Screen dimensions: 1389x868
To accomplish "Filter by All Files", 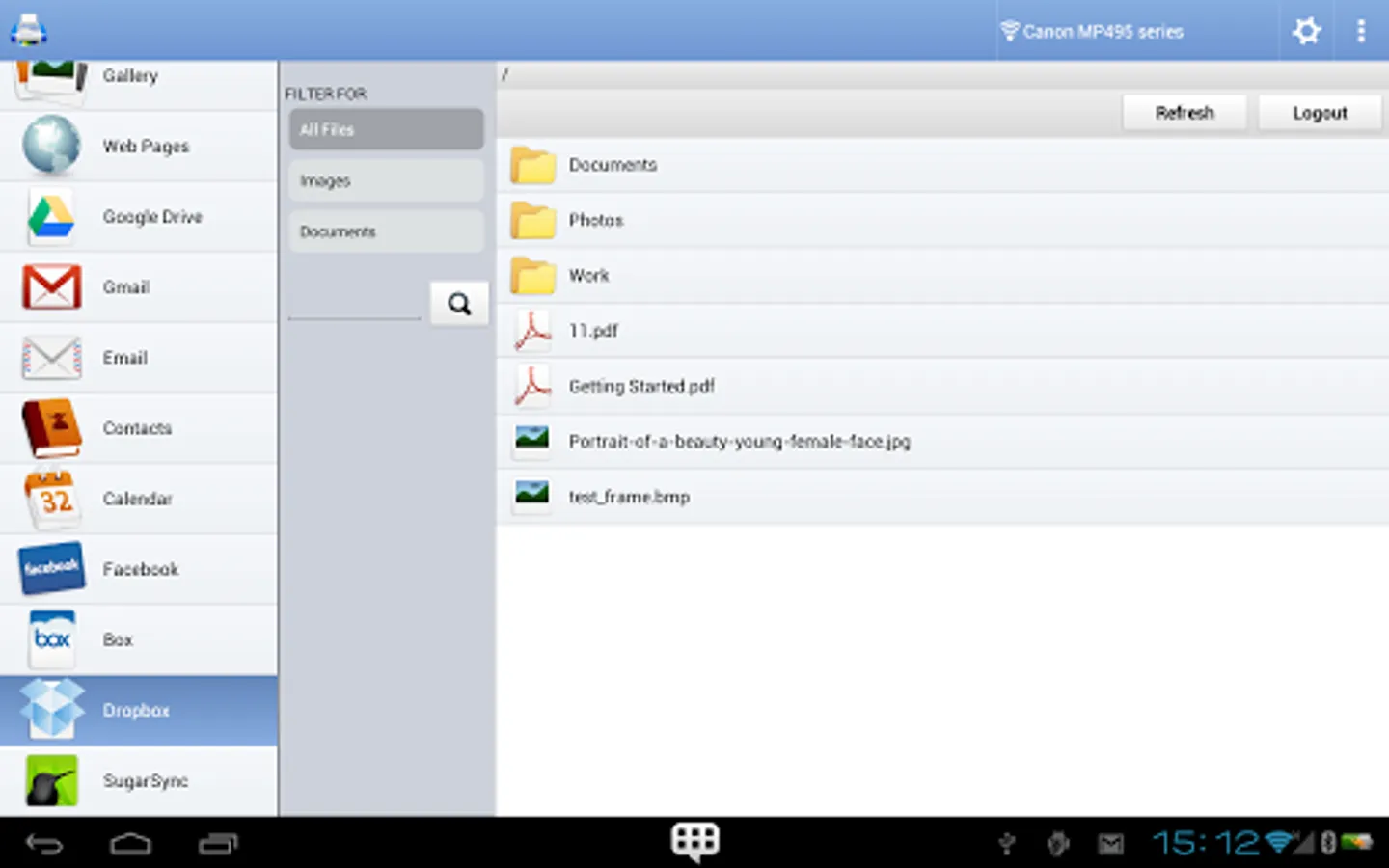I will (x=386, y=129).
